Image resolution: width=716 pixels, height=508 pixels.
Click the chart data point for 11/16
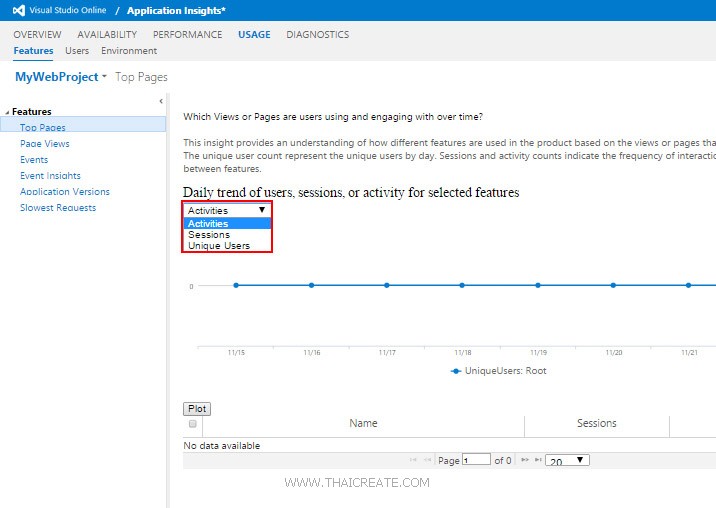point(311,285)
